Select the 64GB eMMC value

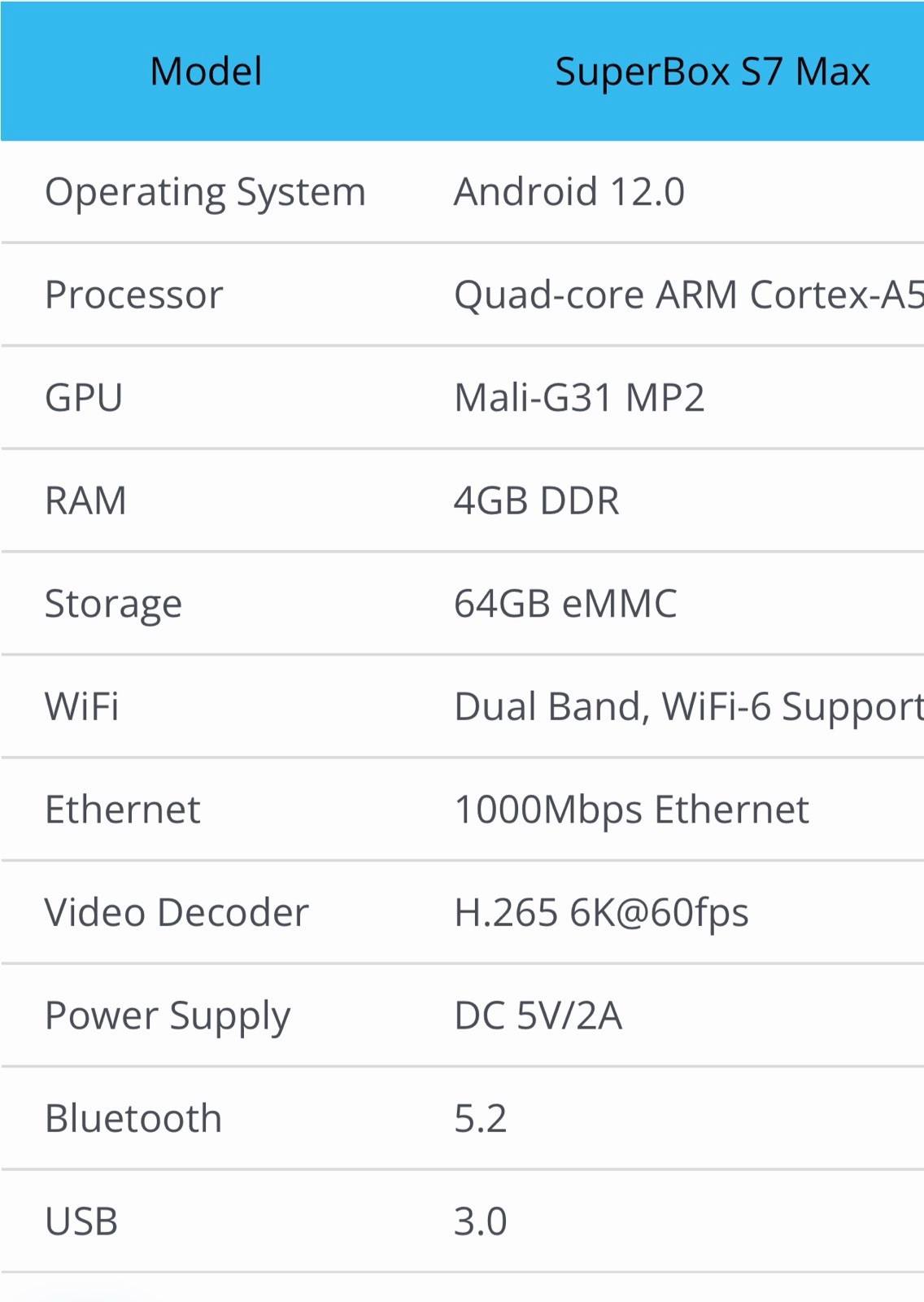pyautogui.click(x=565, y=604)
